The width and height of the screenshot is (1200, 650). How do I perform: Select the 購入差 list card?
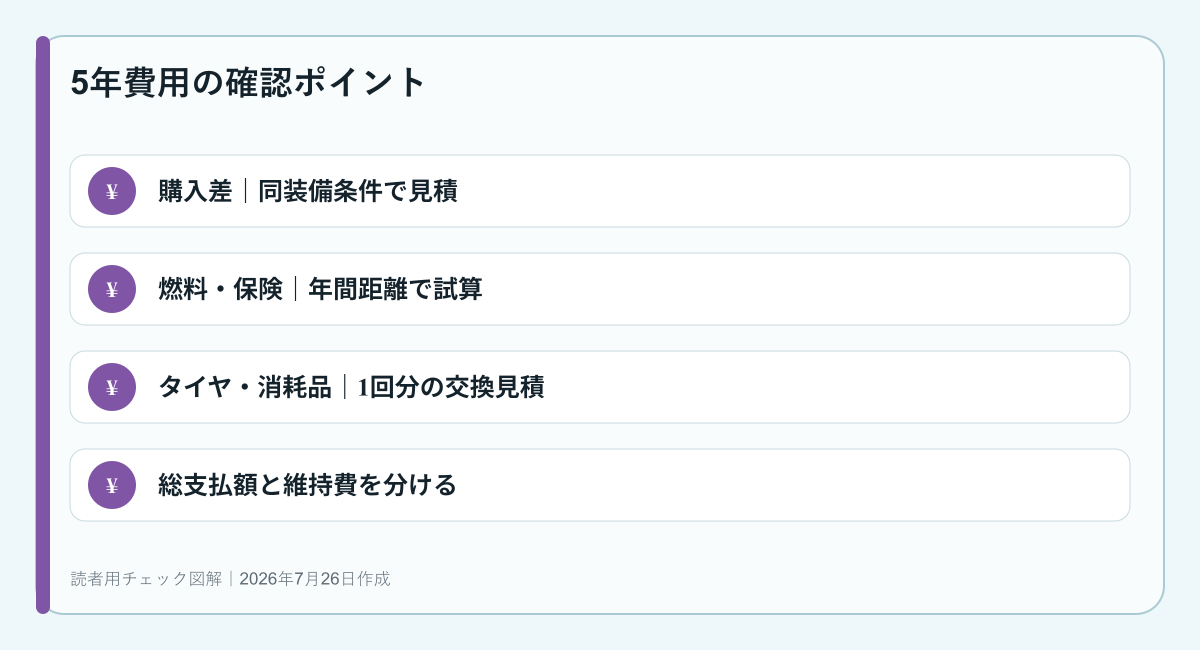coord(600,191)
